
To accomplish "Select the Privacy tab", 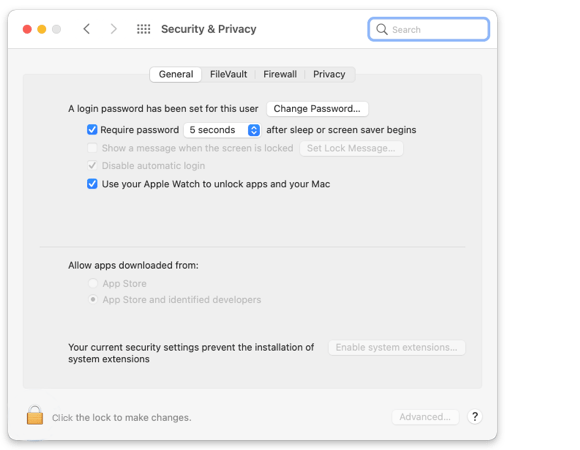I will [329, 74].
